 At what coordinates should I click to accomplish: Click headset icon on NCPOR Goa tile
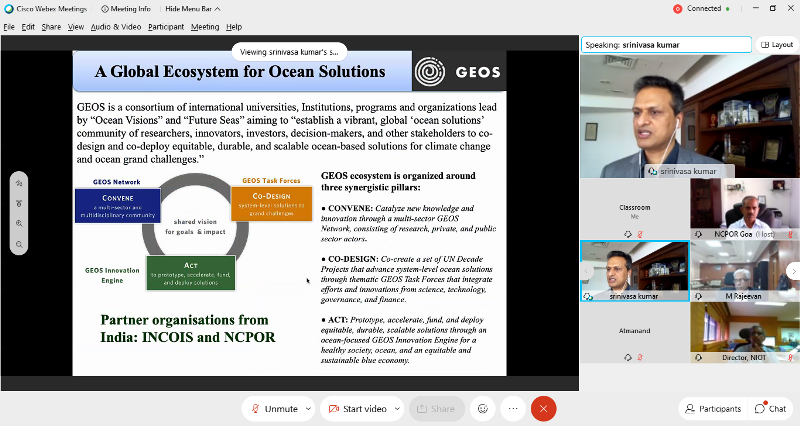698,234
